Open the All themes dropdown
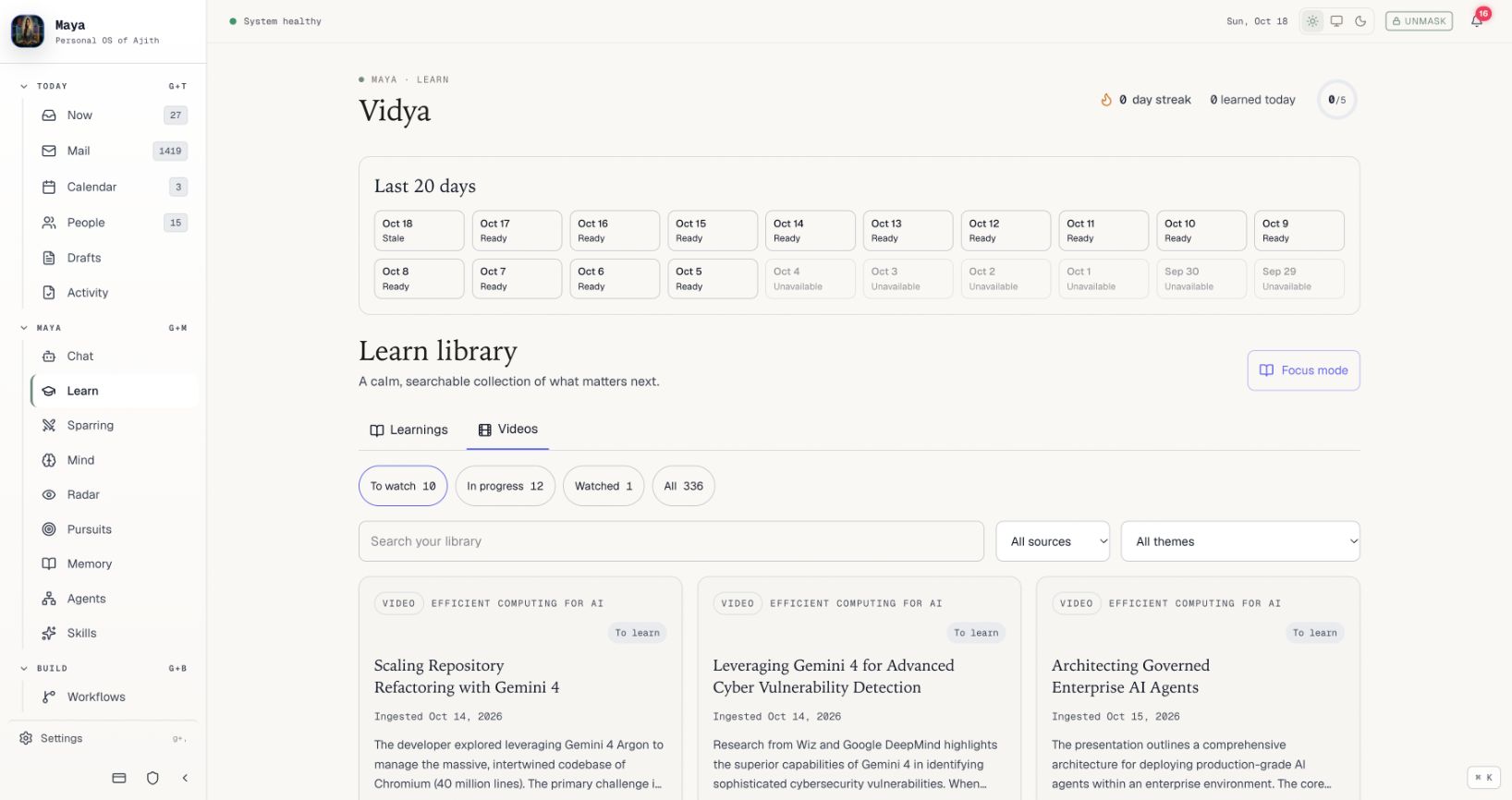 tap(1240, 541)
